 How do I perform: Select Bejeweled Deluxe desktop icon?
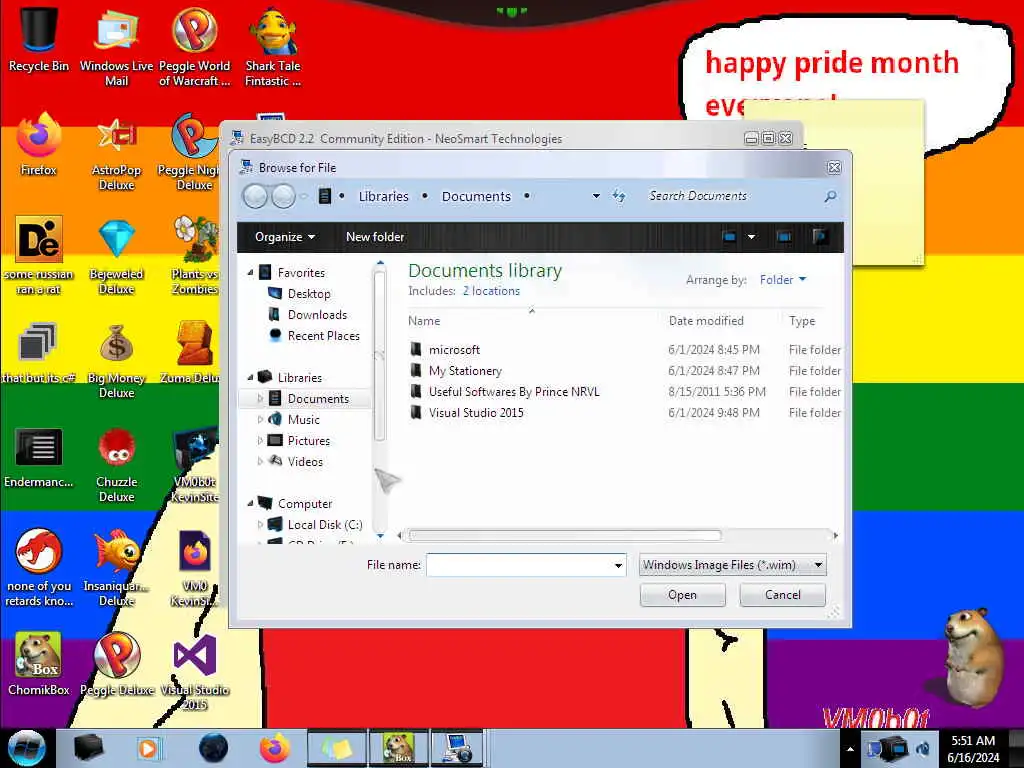pos(116,256)
